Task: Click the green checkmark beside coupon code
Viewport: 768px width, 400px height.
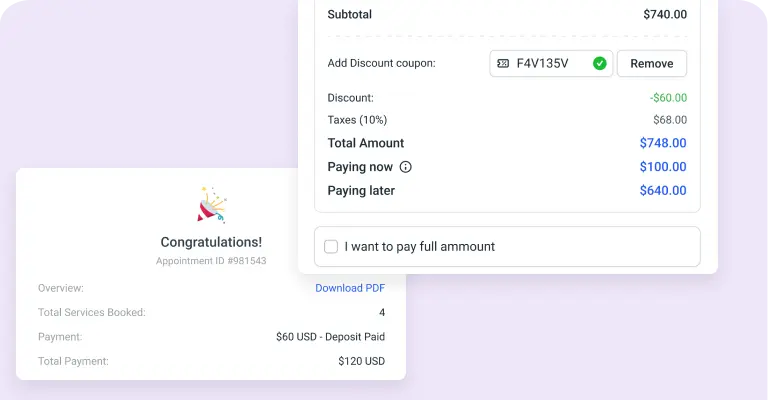Action: click(600, 63)
